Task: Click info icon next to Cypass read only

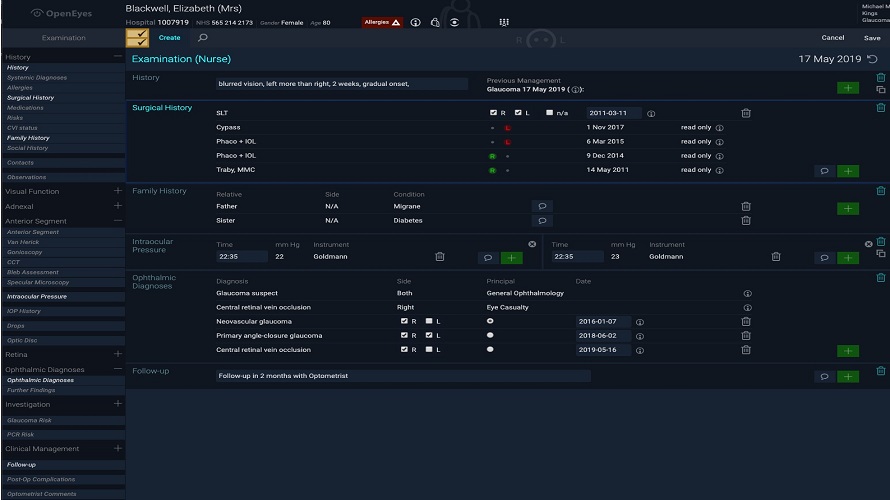Action: click(x=719, y=128)
